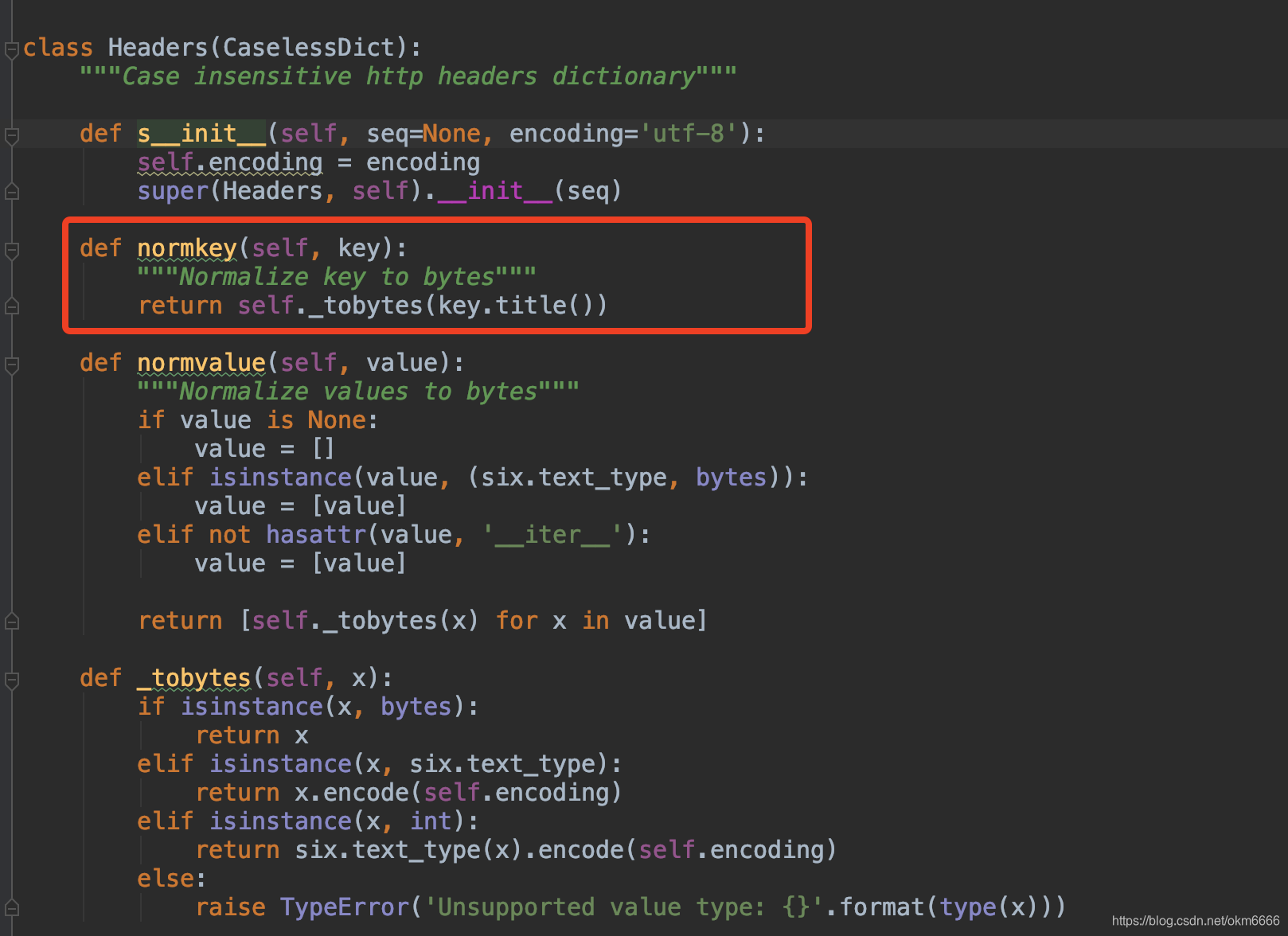1288x936 pixels.
Task: Place cursor on s__init__ method name
Action: pos(201,134)
